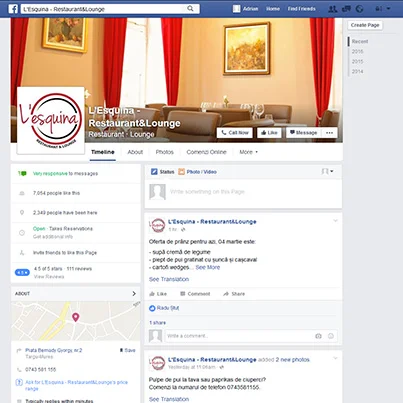Click the search magnifier icon
This screenshot has height=403, width=403.
point(190,9)
